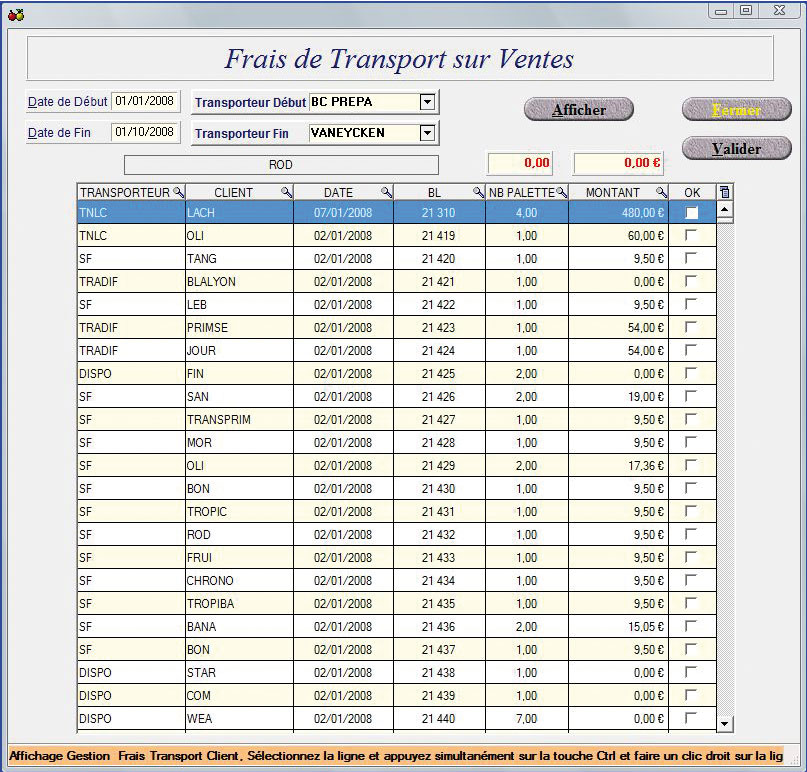Click the red 0,00 € amount total field

point(618,163)
